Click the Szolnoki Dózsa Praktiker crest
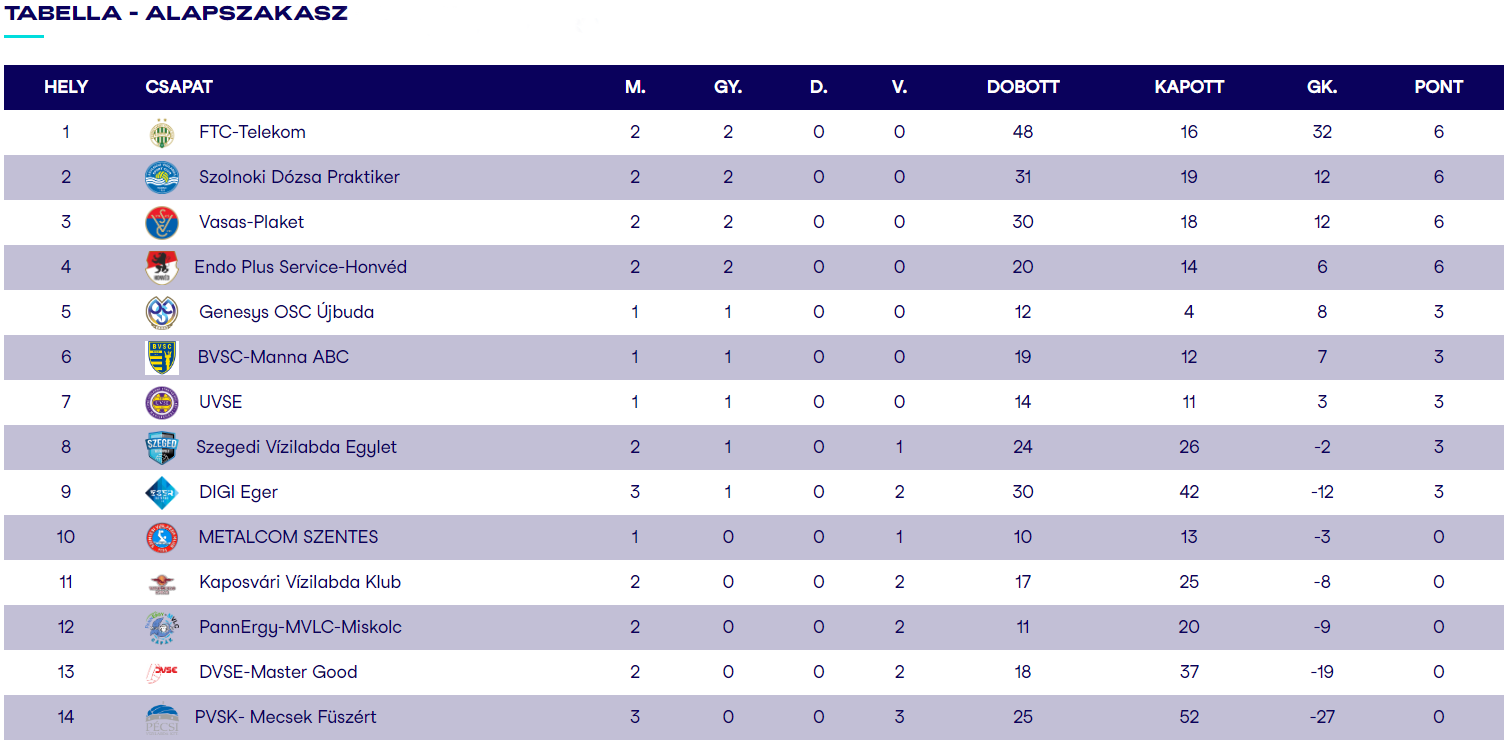 tap(161, 177)
